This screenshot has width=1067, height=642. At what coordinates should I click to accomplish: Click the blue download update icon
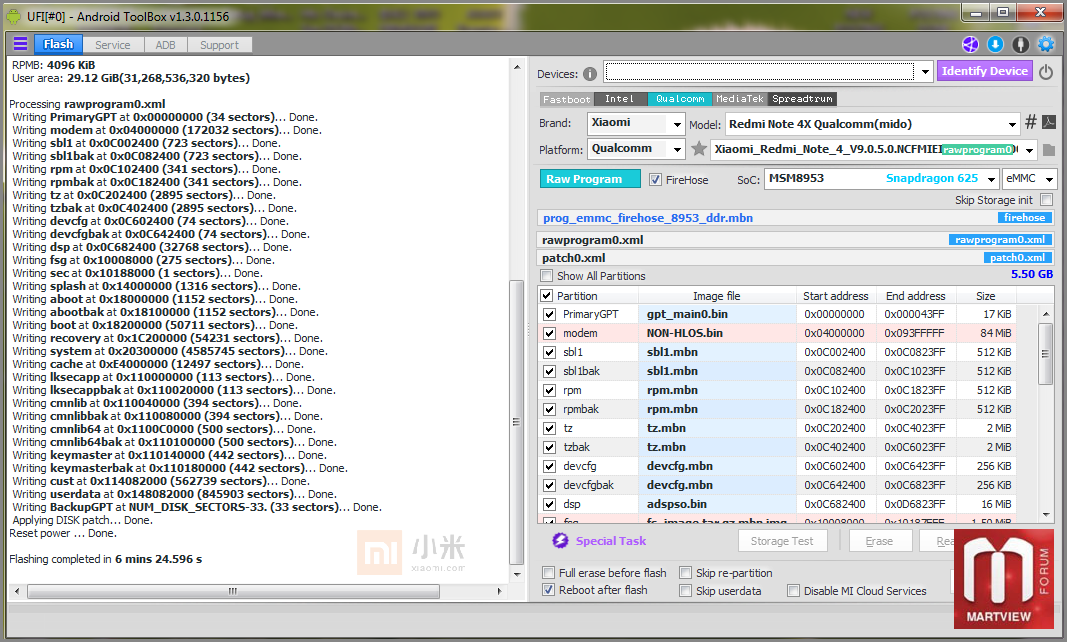tap(995, 44)
